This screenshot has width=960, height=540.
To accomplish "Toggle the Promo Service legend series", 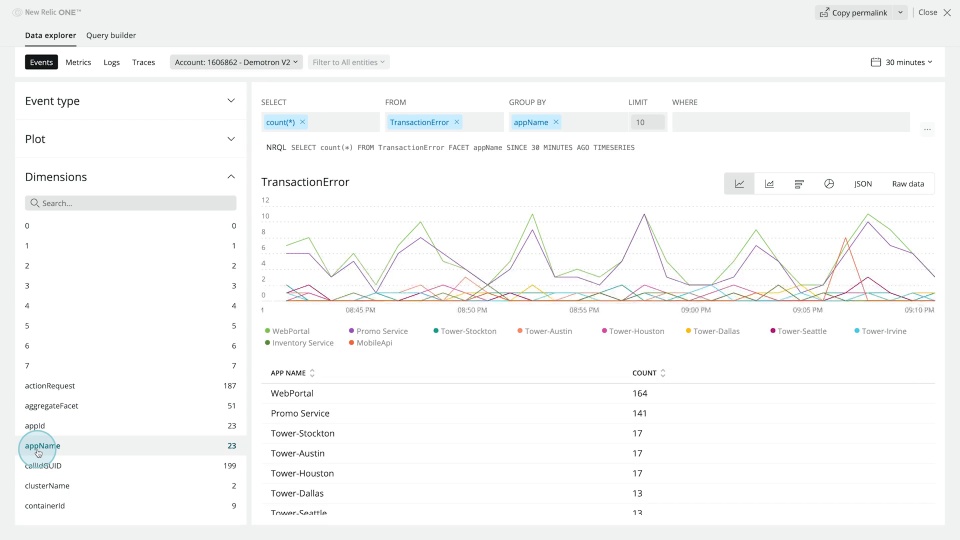I will point(378,331).
